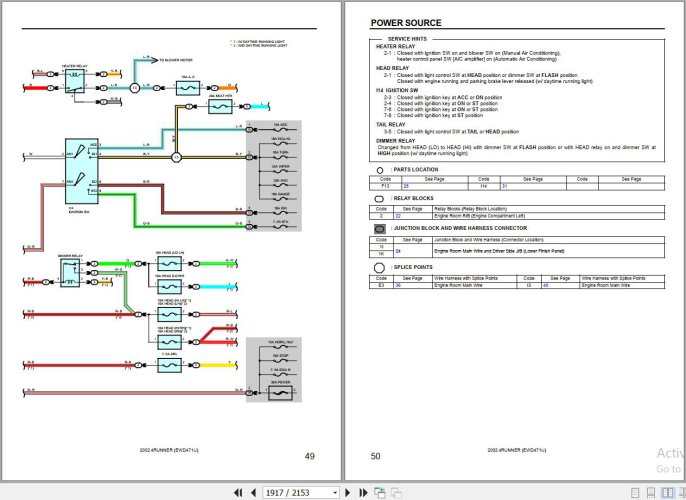This screenshot has height=500, width=686.
Task: Click Engine Room Main Wire cell in I3 row
Action: pyautogui.click(x=622, y=285)
